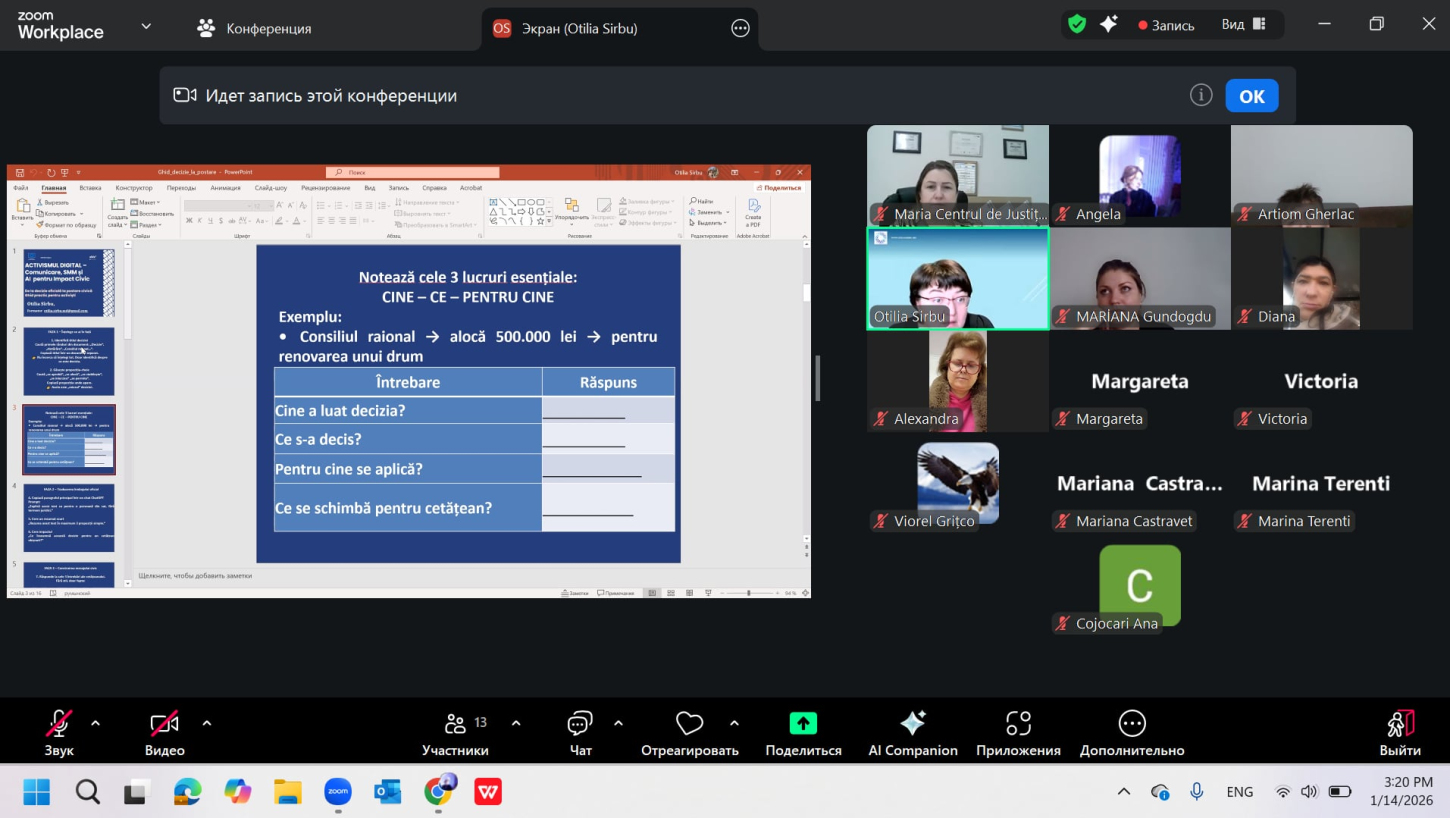Image resolution: width=1450 pixels, height=818 pixels.
Task: Open the Chat panel icon
Action: (580, 724)
